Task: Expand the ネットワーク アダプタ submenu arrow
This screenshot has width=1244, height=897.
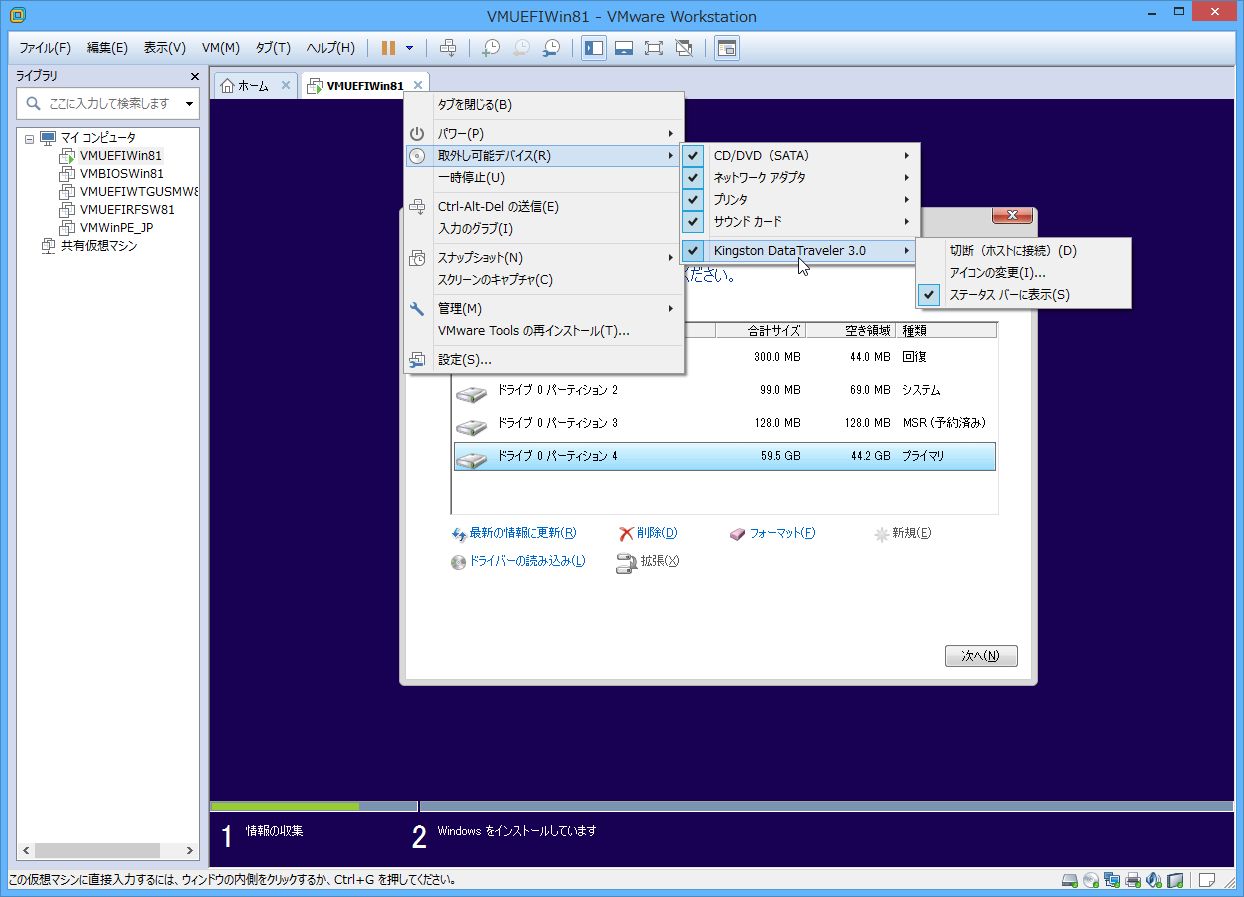Action: 907,177
